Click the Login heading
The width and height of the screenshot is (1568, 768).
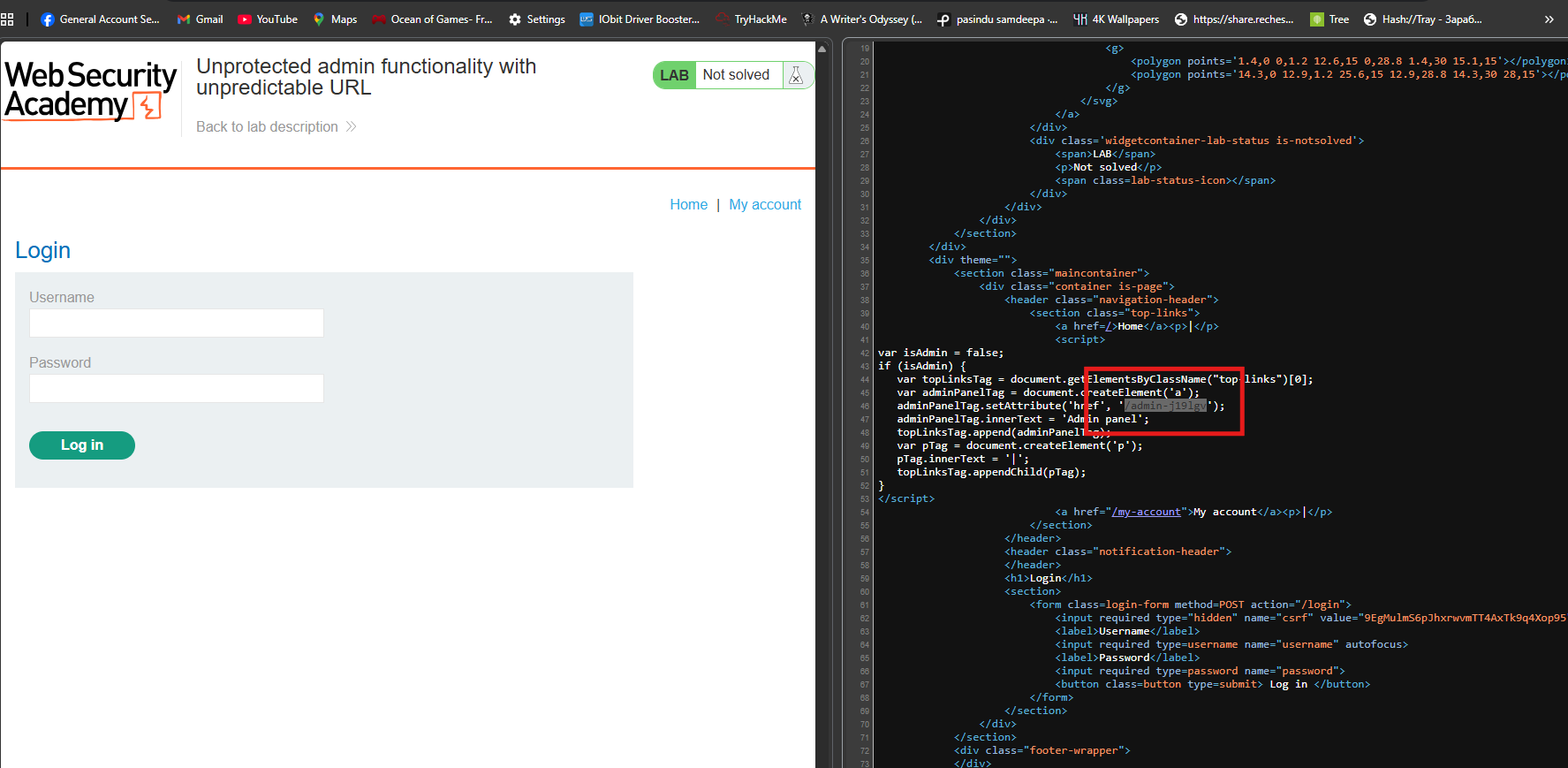(x=42, y=250)
